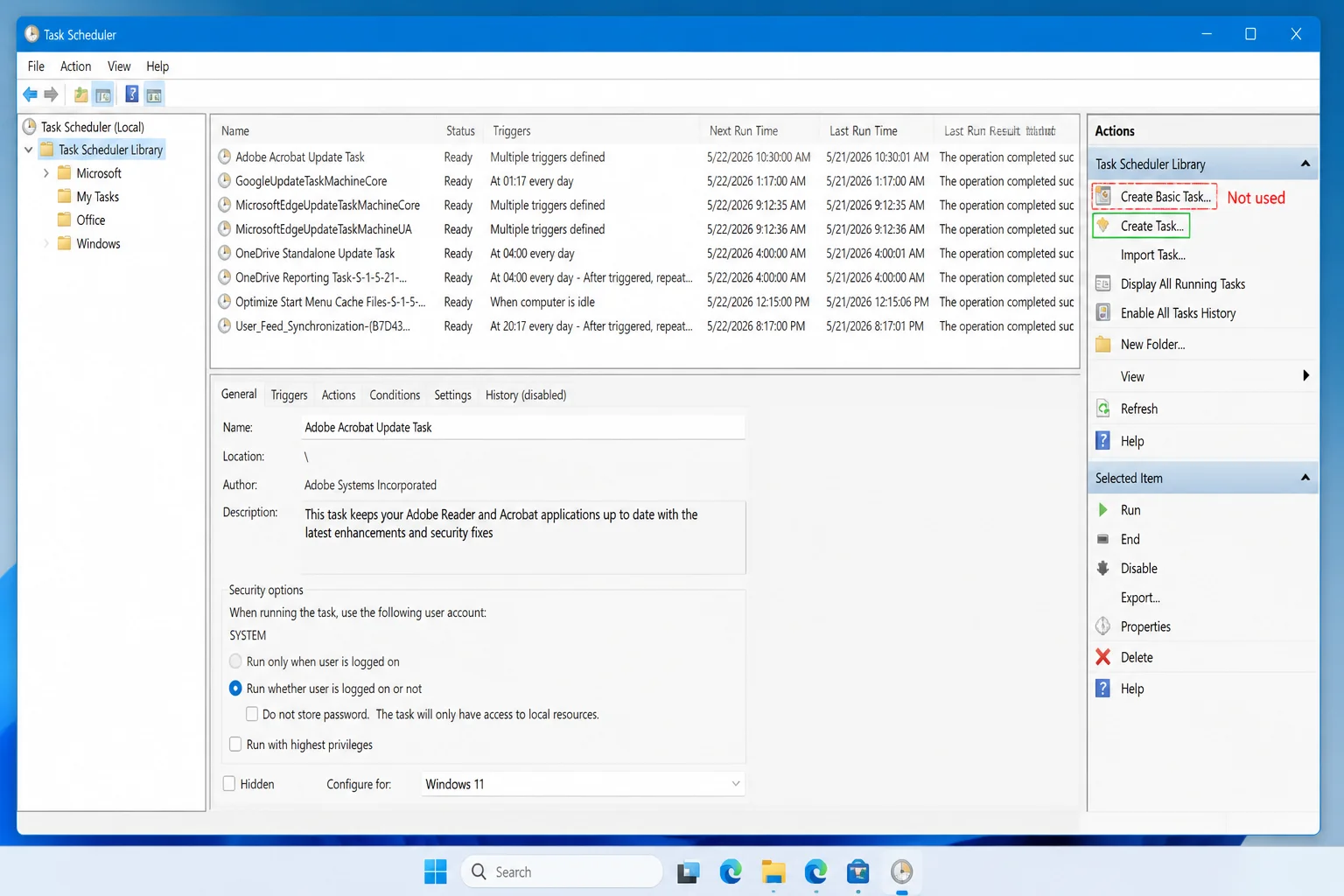The height and width of the screenshot is (896, 1344).
Task: Click the taskbar Search box
Action: [562, 871]
